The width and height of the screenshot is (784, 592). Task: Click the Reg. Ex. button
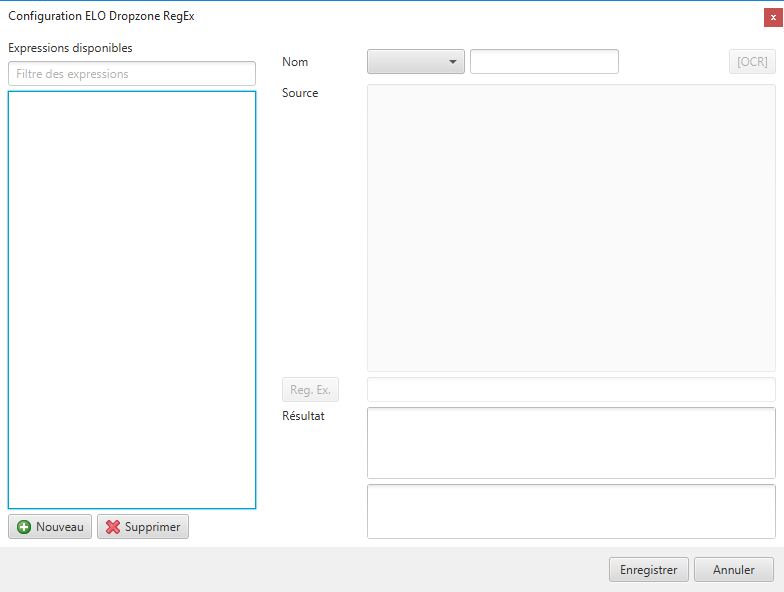coord(310,390)
